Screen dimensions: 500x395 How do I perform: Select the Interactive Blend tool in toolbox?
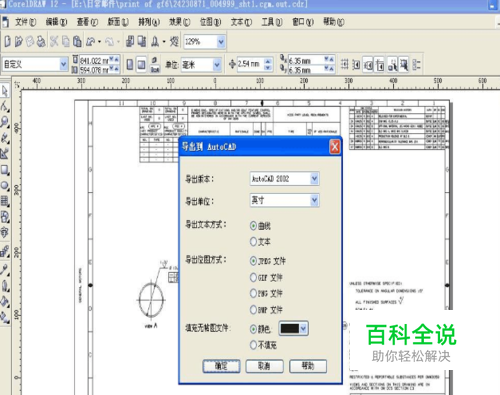(x=5, y=251)
